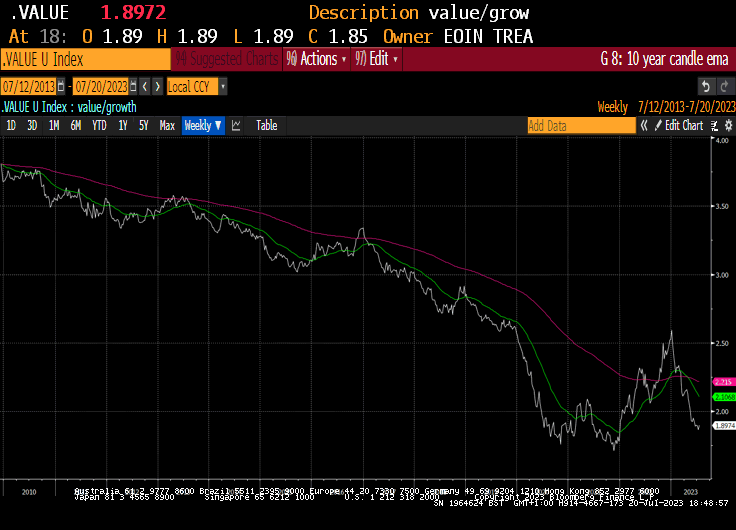
Task: Step the date range forward with right arrow
Action: [158, 87]
